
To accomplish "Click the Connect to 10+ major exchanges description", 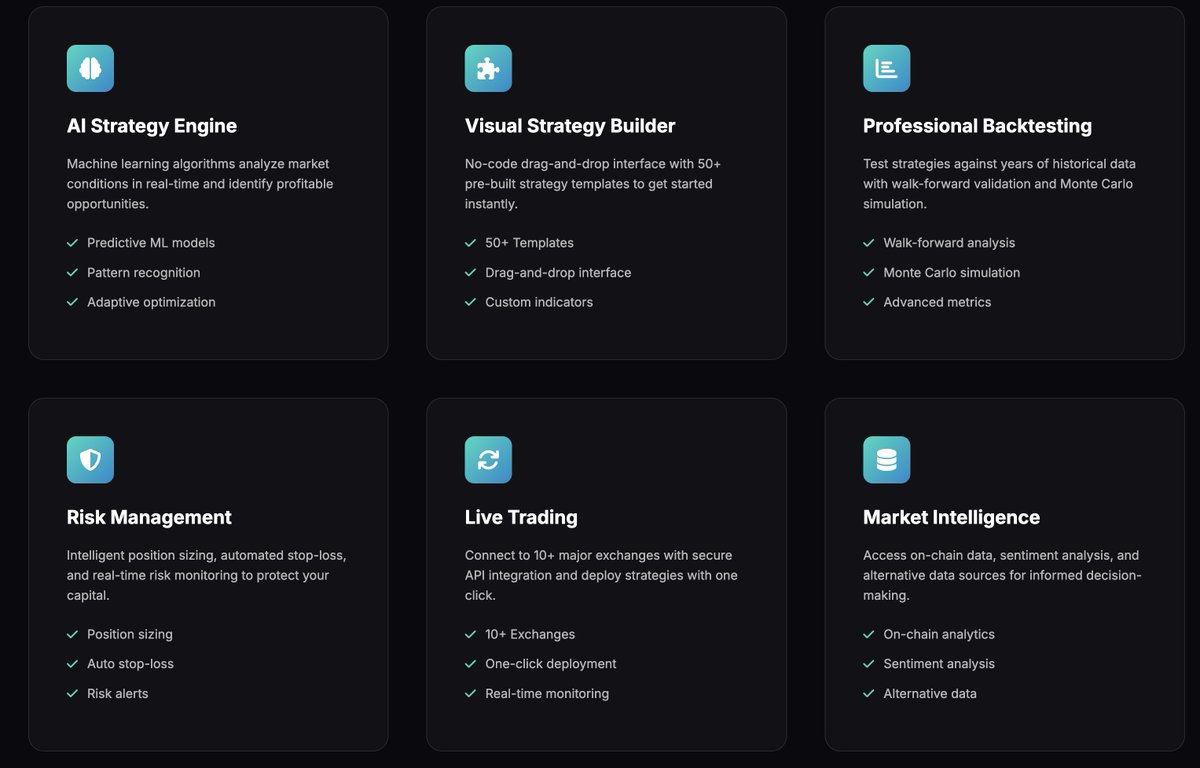I will click(601, 575).
